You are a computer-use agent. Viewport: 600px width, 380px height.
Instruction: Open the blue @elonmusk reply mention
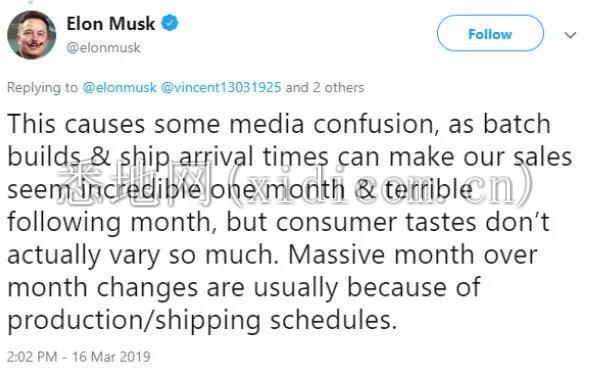(119, 88)
